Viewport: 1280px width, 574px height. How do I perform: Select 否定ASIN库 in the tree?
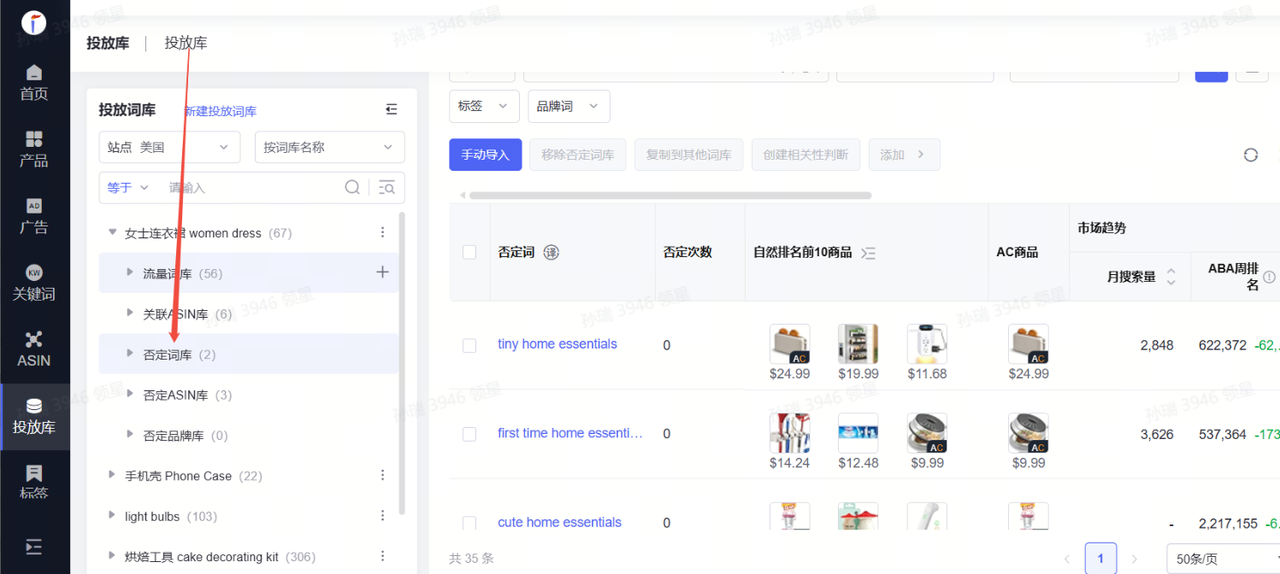(175, 395)
